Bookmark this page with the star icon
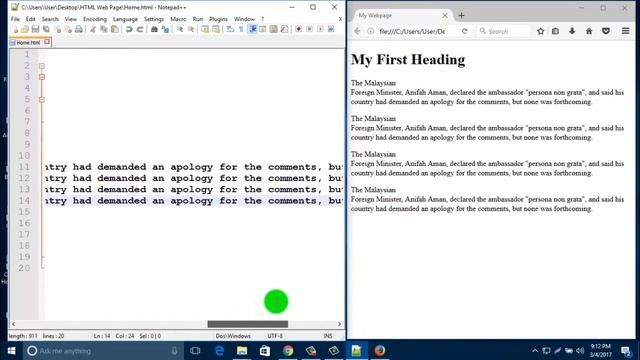 pyautogui.click(x=540, y=31)
